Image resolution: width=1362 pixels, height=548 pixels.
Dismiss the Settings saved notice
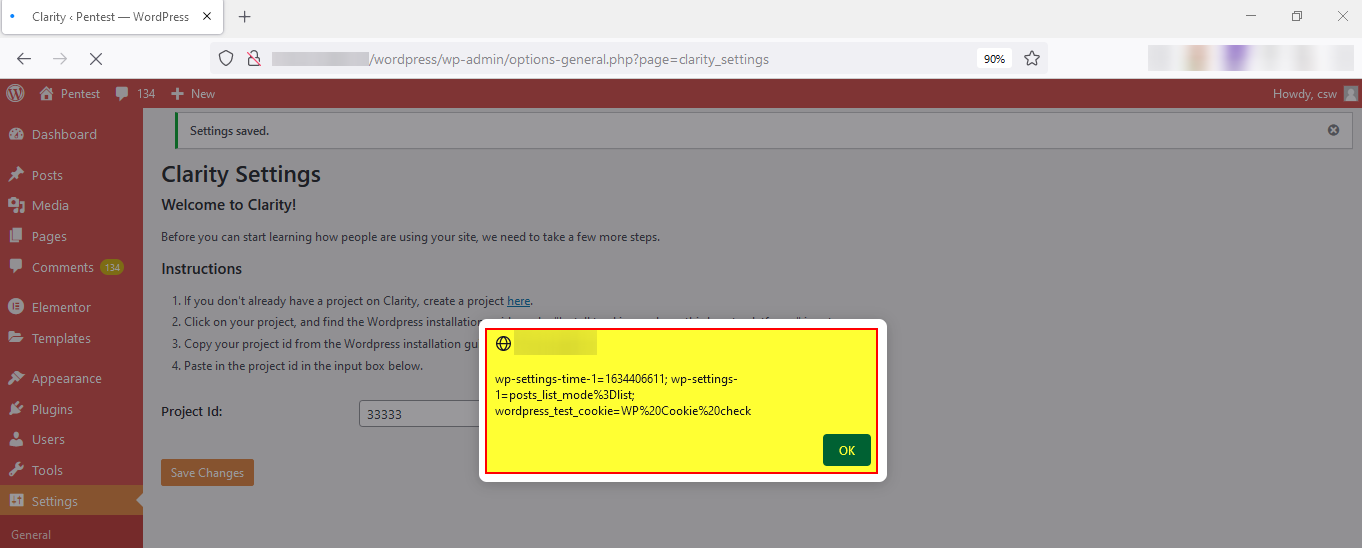pyautogui.click(x=1333, y=130)
